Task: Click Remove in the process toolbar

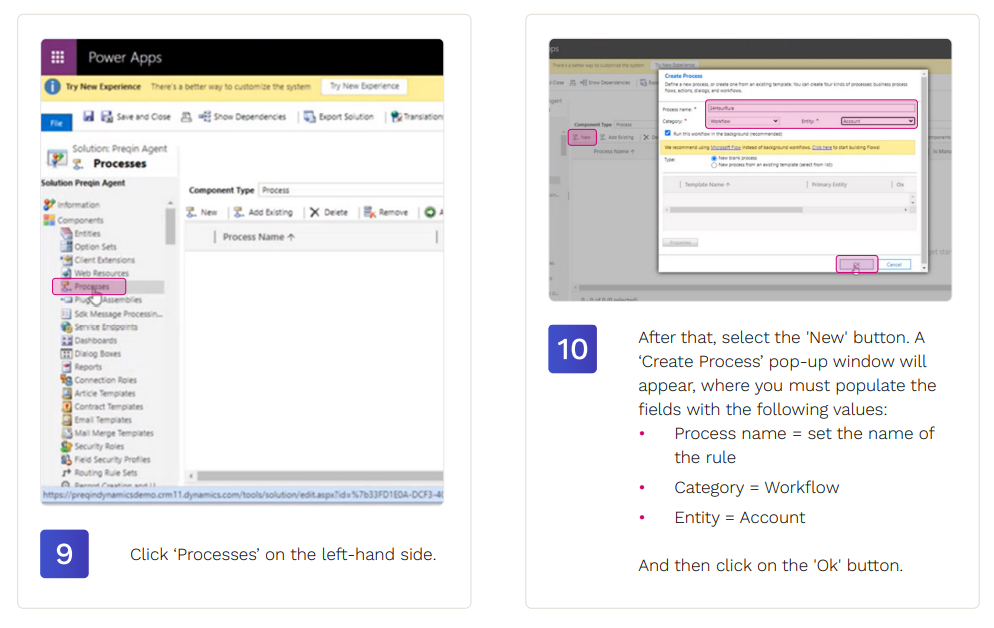Action: click(x=386, y=212)
